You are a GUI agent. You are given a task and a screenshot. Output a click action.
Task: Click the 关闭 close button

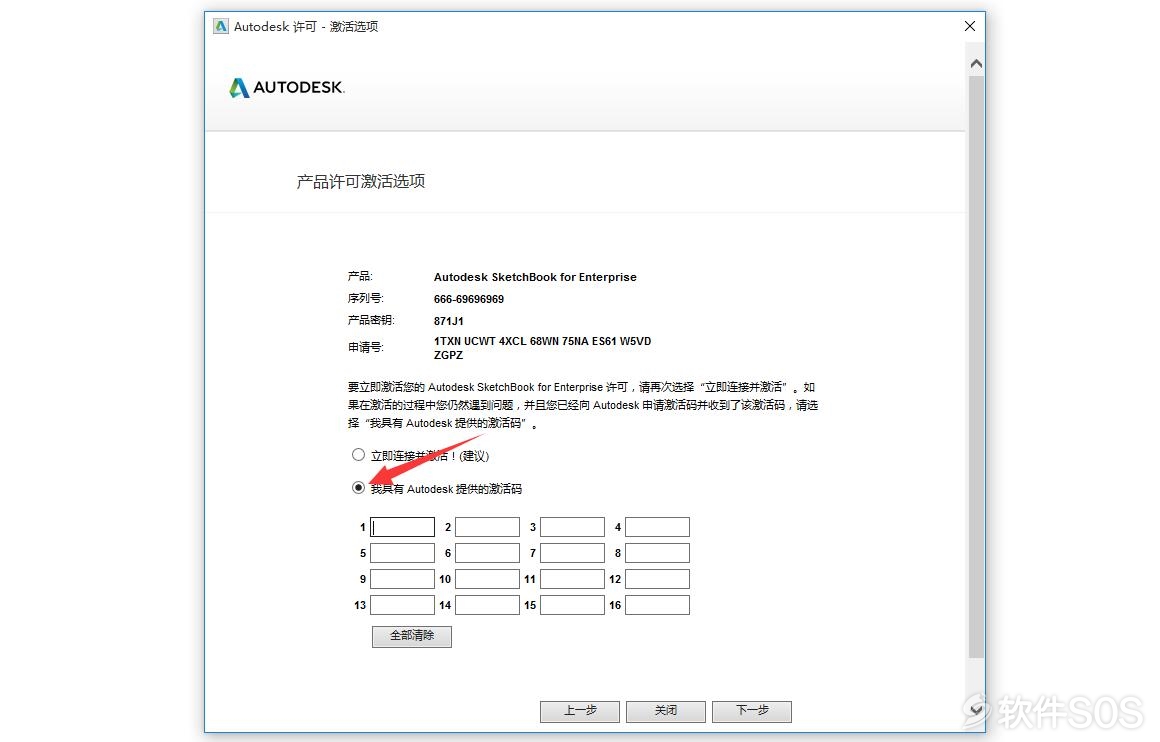coord(666,711)
